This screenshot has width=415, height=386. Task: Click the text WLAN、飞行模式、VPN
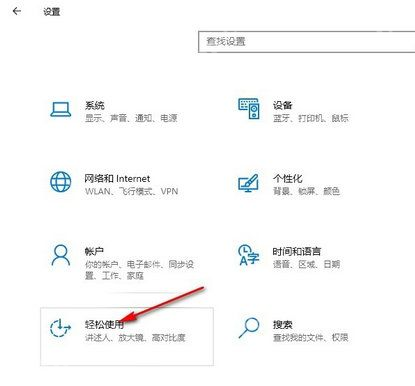[131, 191]
